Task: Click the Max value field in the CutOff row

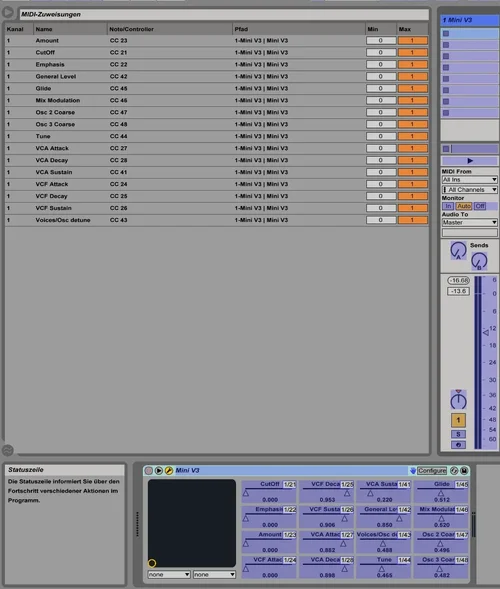Action: tap(412, 53)
